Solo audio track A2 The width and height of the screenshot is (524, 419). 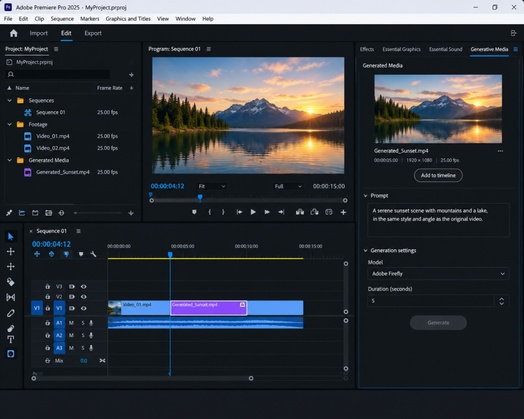coord(83,335)
